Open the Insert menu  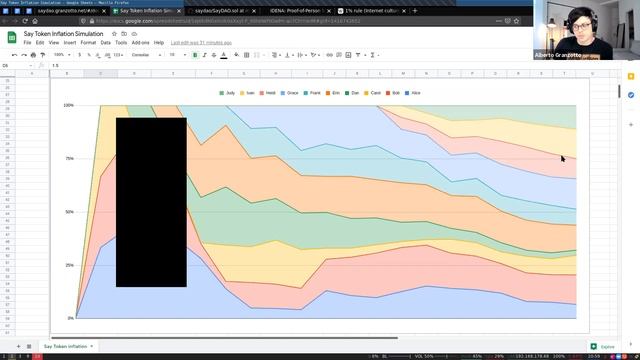pos(70,42)
